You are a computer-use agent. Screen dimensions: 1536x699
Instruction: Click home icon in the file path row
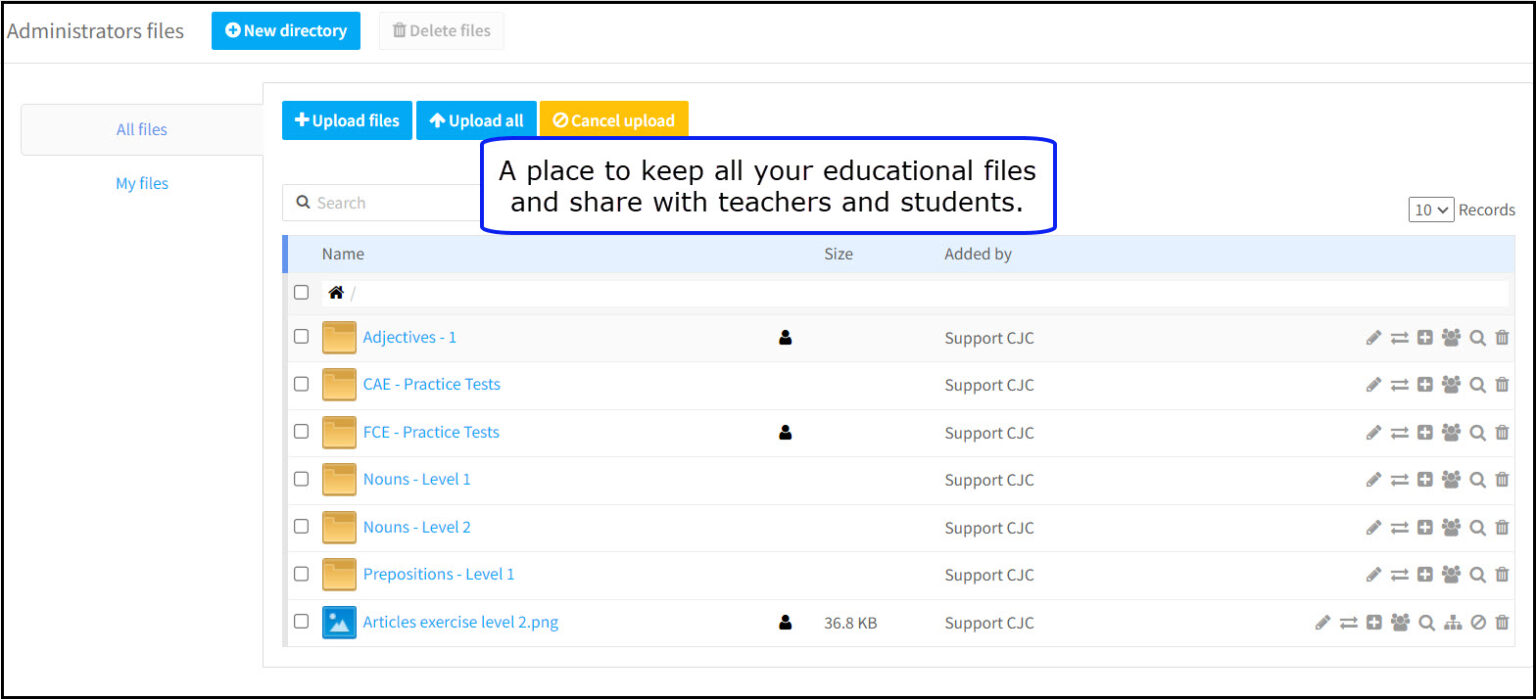[x=337, y=291]
